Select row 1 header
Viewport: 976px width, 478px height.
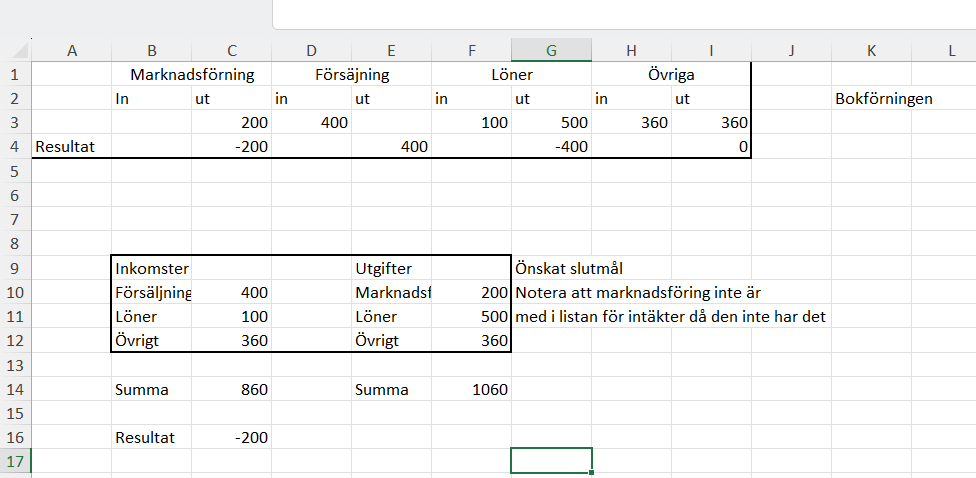(x=16, y=75)
